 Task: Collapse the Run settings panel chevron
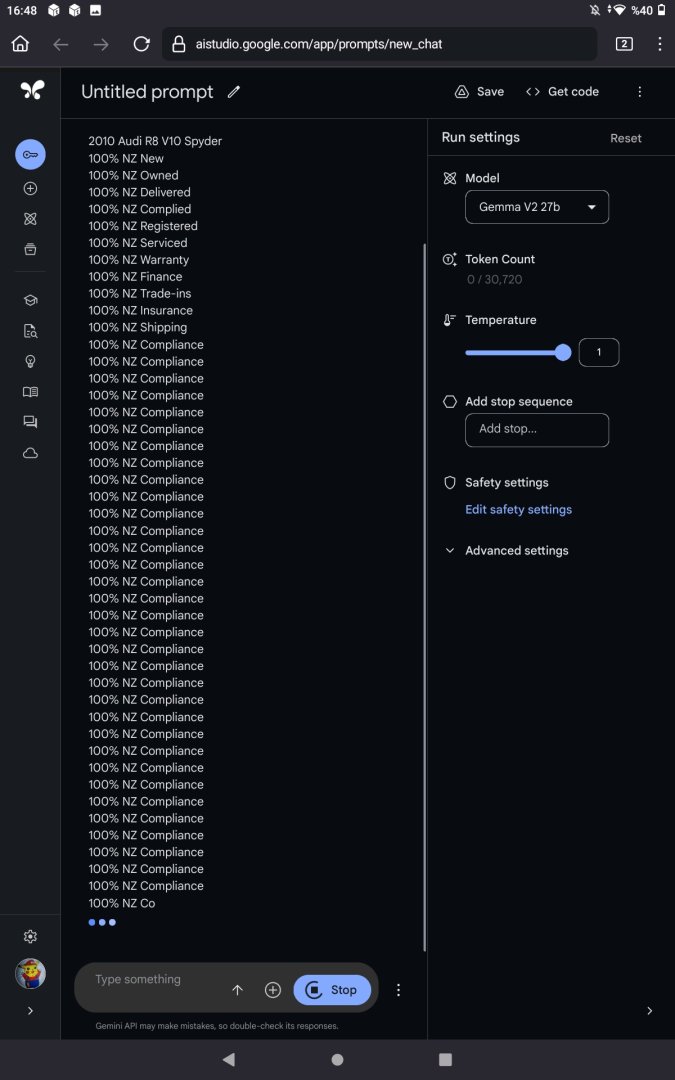click(x=649, y=1011)
